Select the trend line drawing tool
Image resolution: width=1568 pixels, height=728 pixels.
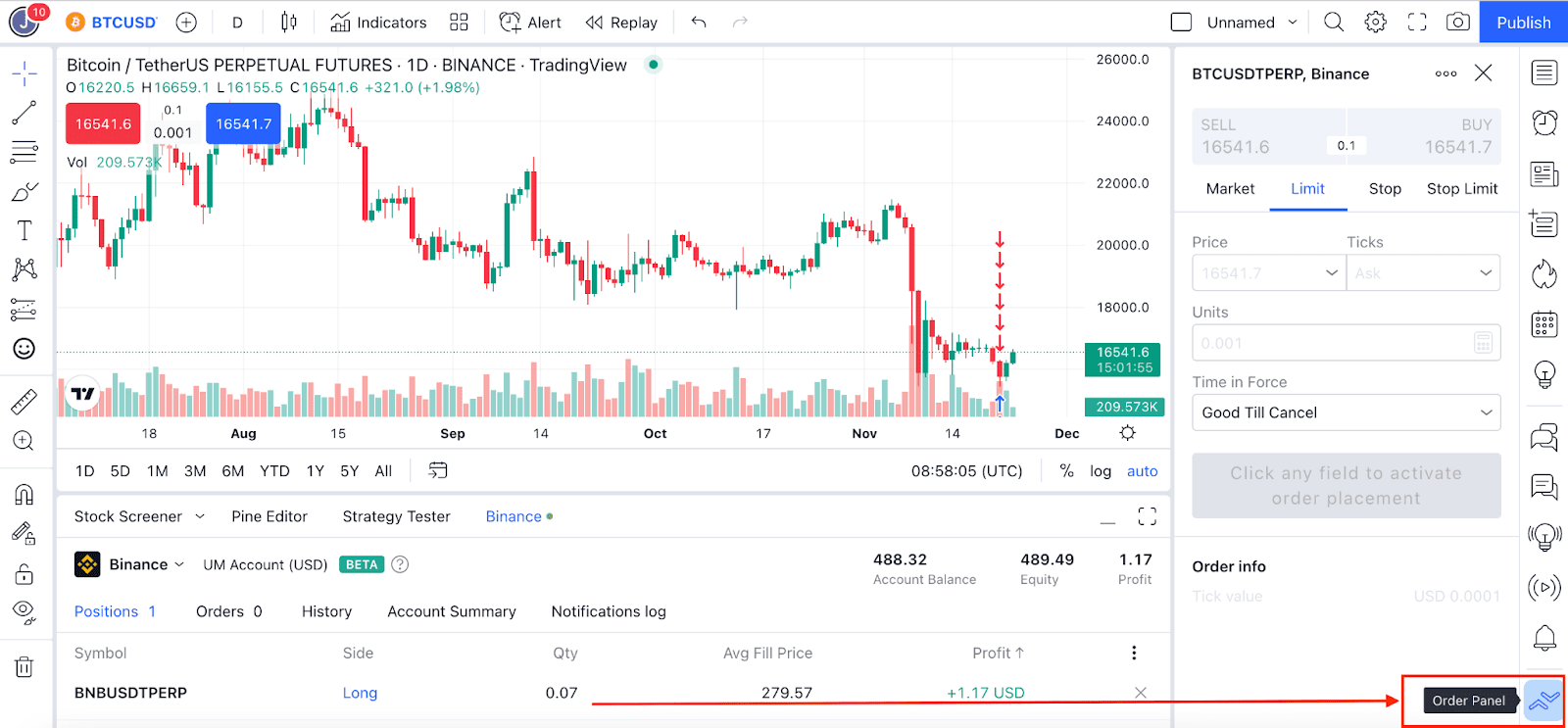tap(24, 113)
